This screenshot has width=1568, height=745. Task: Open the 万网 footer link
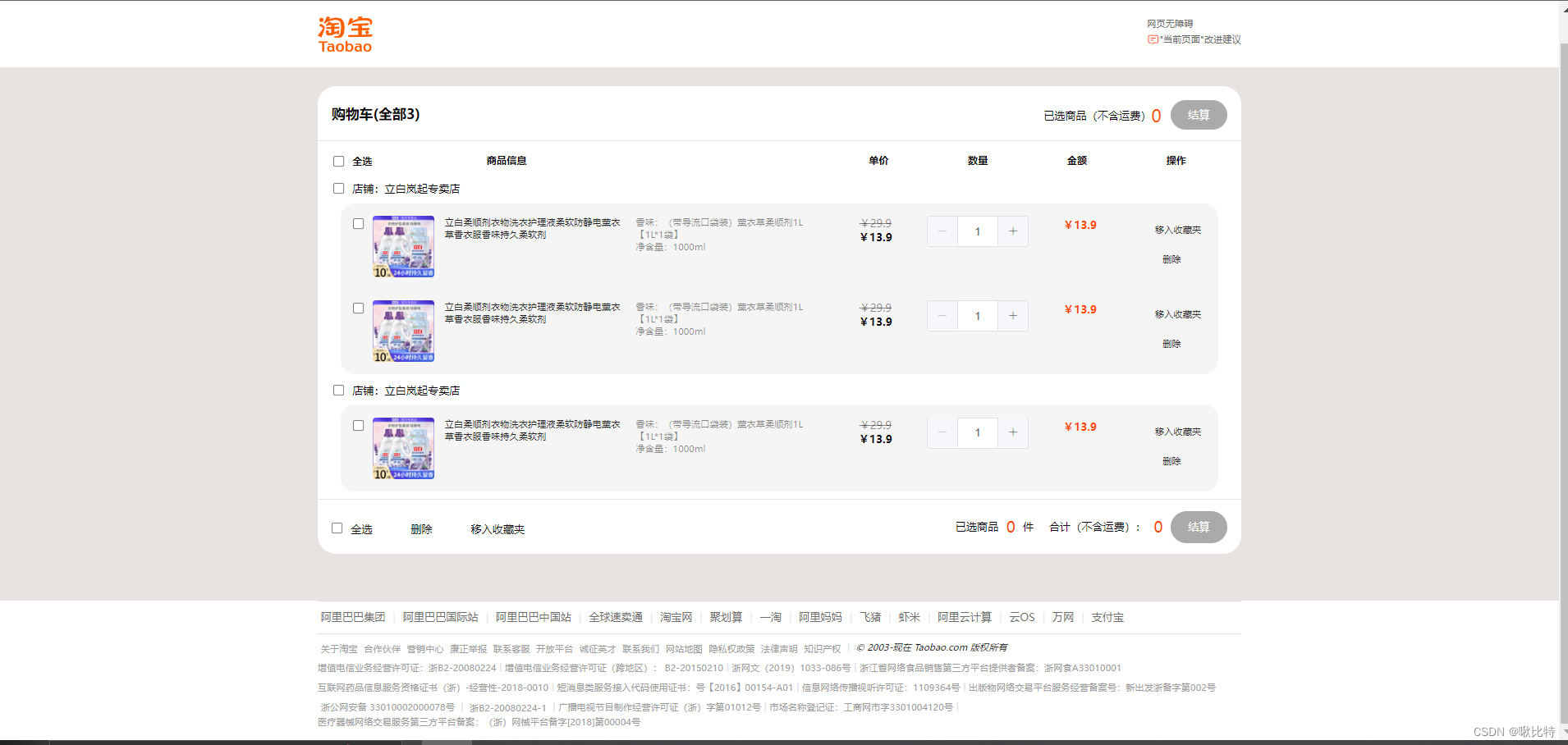(x=1063, y=617)
